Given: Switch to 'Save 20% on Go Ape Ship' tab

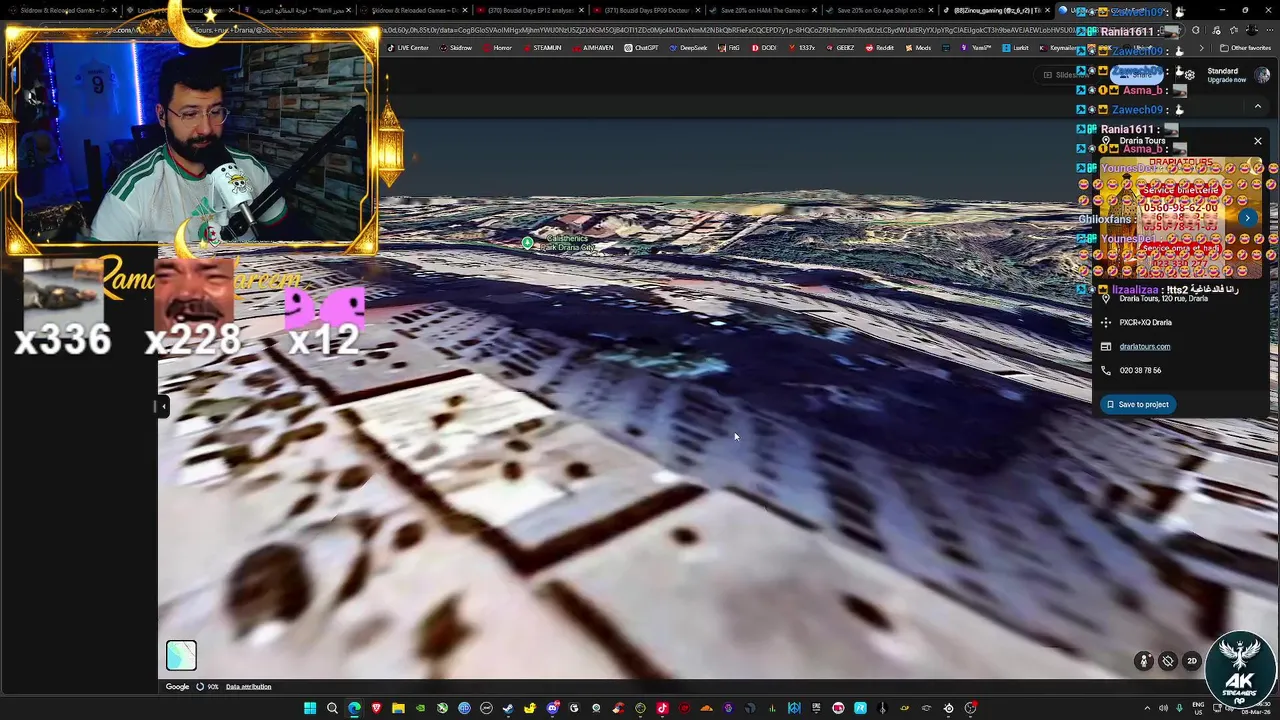Looking at the screenshot, I should [878, 10].
